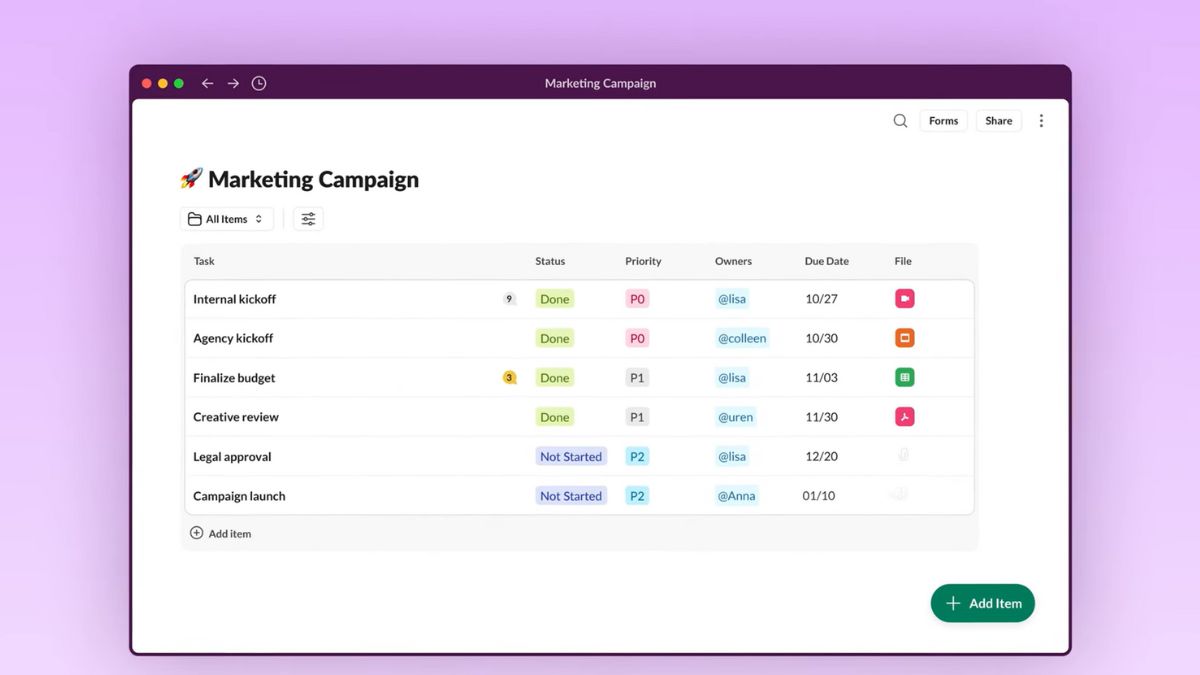
Task: Open the video file on Internal kickoff
Action: tap(904, 298)
